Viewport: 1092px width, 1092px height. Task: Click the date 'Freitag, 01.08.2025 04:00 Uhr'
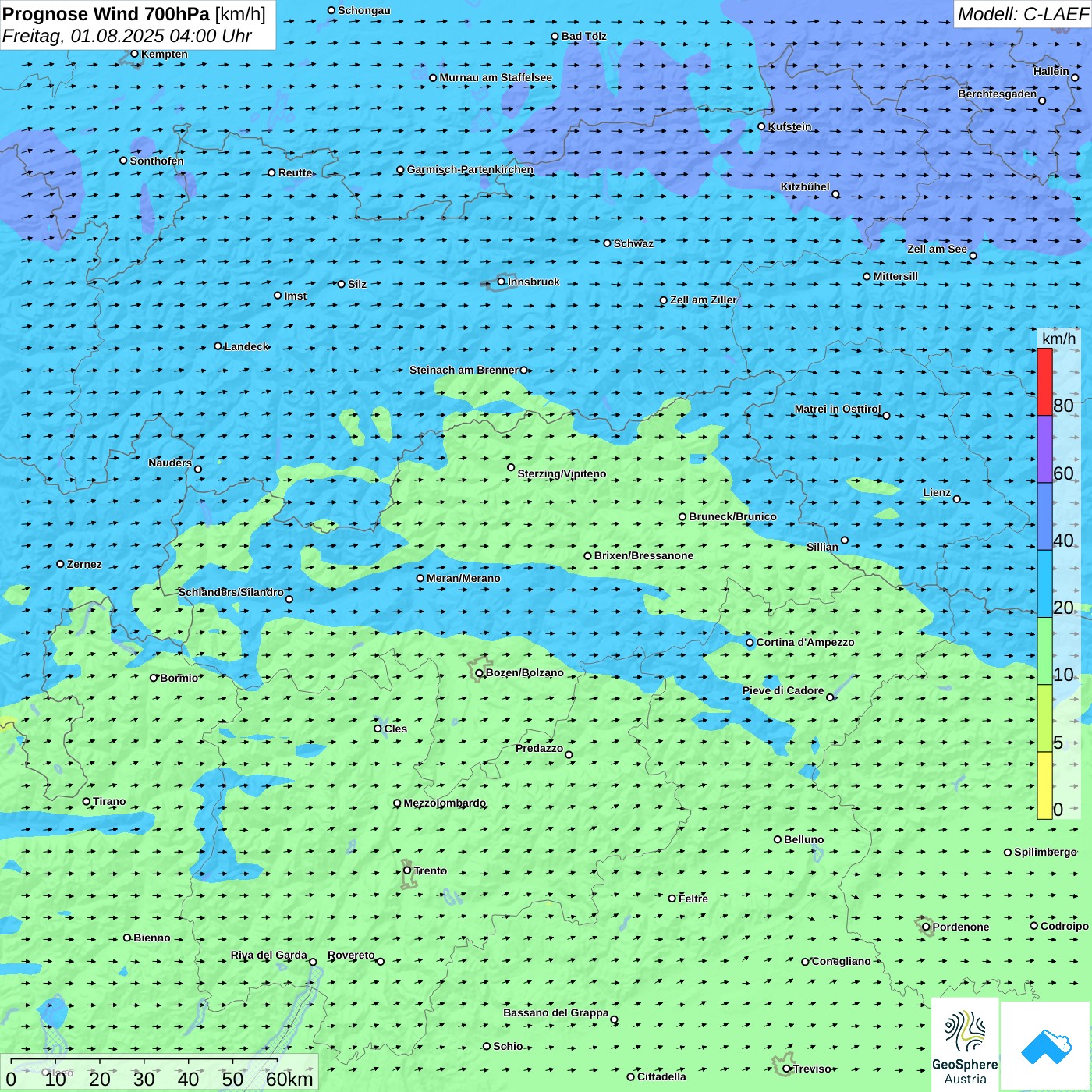tap(127, 36)
